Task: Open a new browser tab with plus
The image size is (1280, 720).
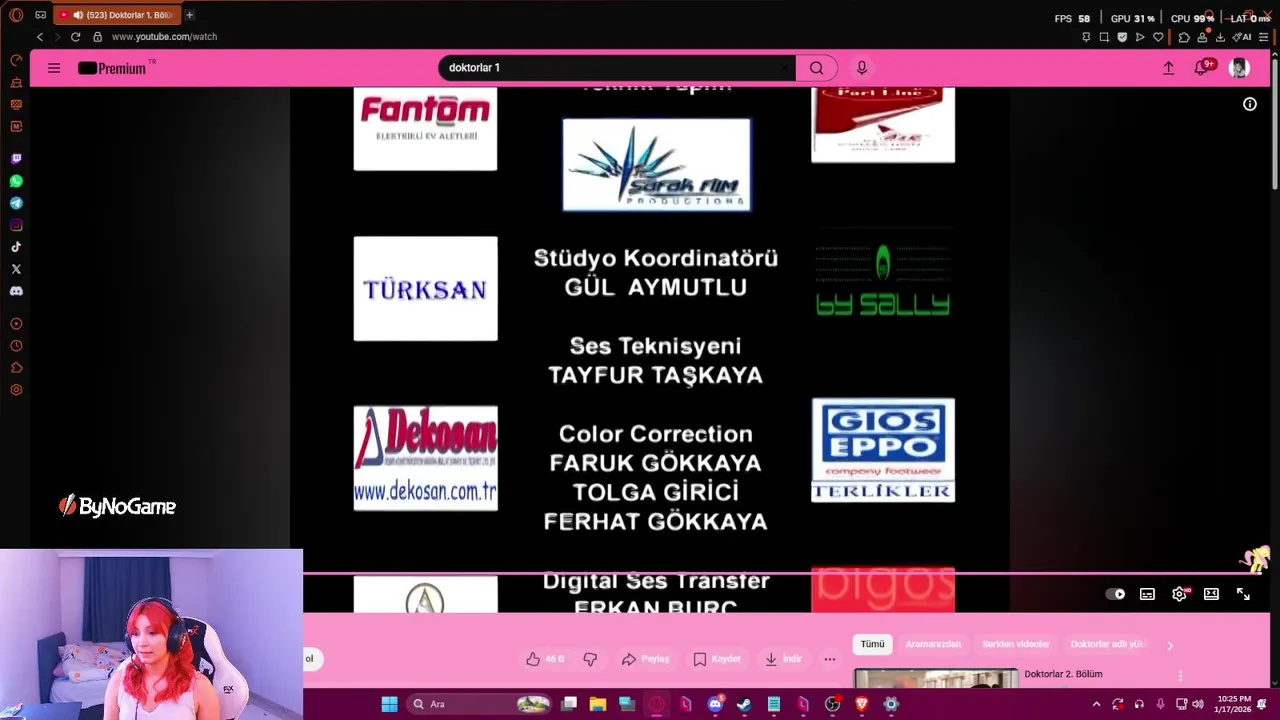Action: pyautogui.click(x=190, y=15)
